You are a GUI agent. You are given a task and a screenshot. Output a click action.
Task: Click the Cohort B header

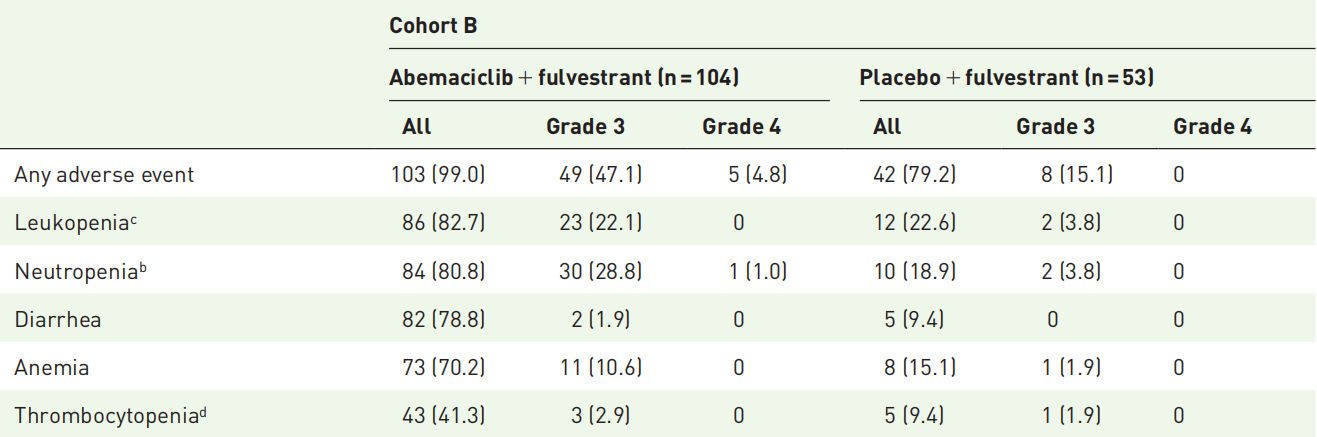click(x=433, y=26)
